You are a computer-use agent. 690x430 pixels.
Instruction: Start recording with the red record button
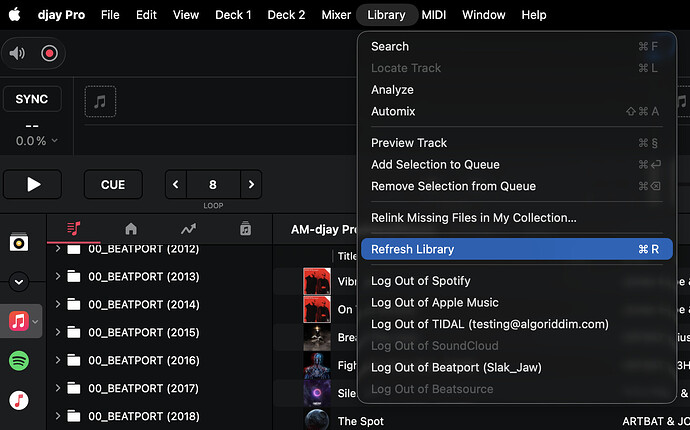[x=49, y=53]
